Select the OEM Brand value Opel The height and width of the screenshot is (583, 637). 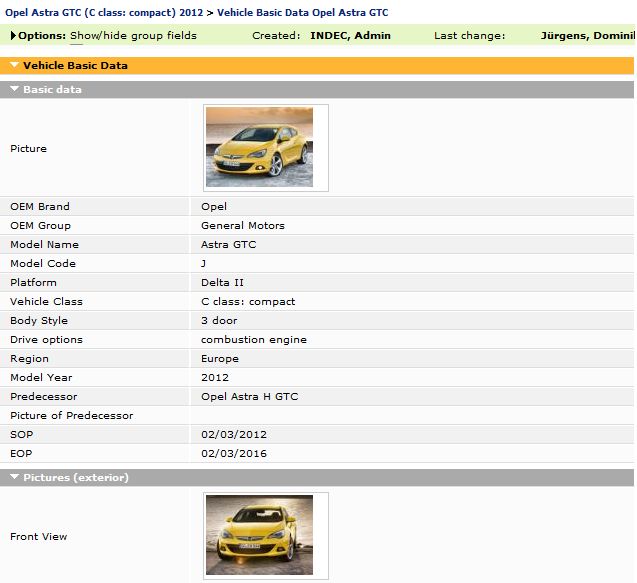[x=214, y=207]
